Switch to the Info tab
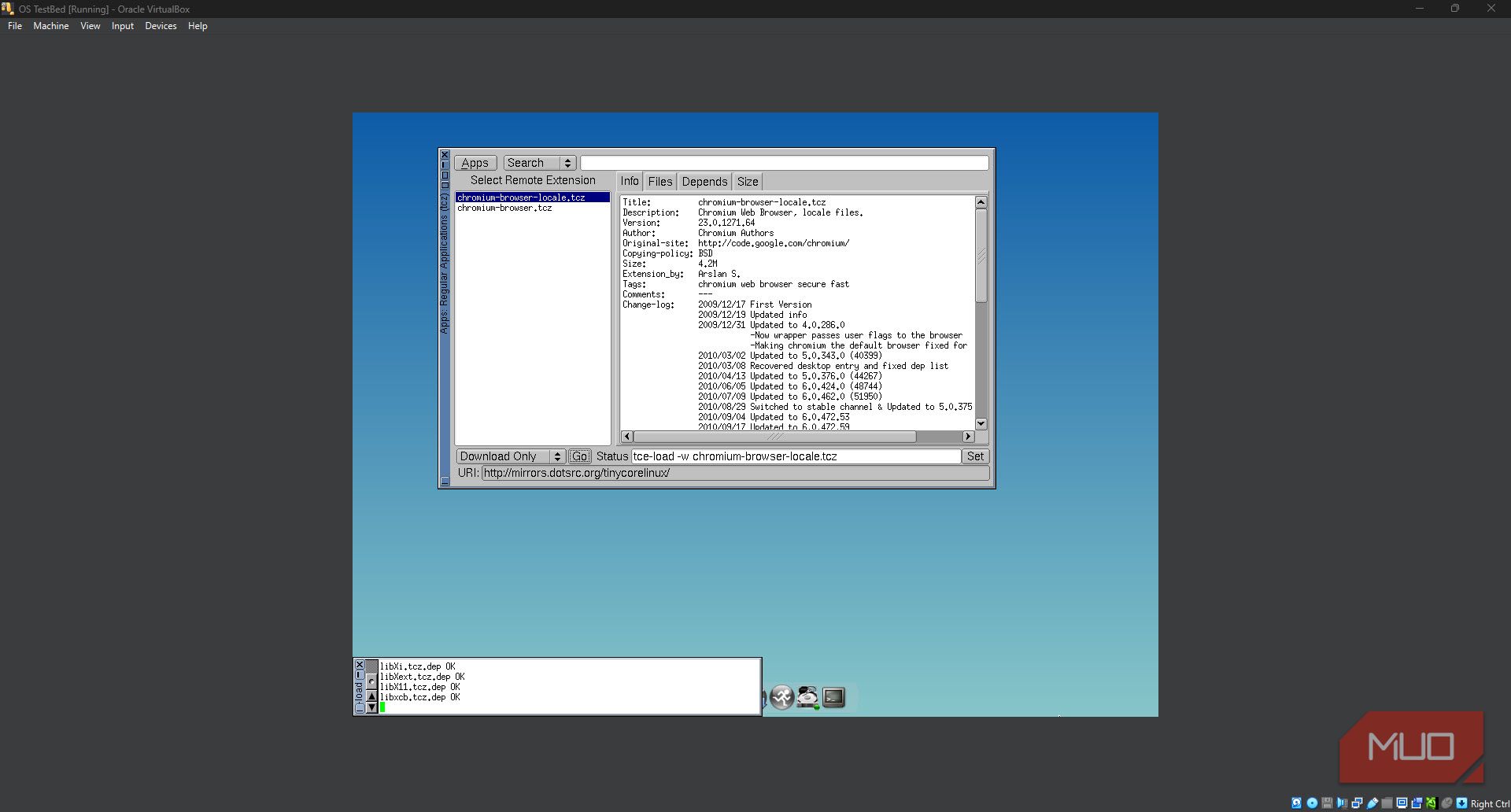1511x812 pixels. pos(630,182)
